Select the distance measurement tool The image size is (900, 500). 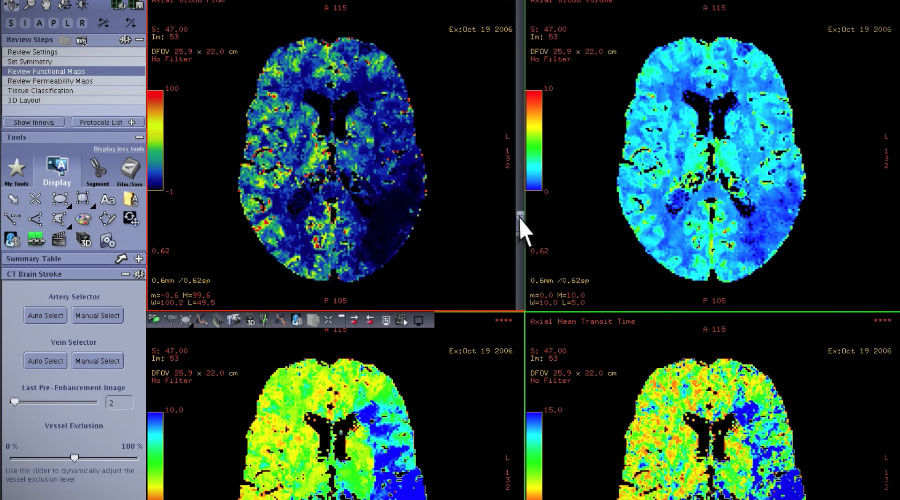(12, 219)
